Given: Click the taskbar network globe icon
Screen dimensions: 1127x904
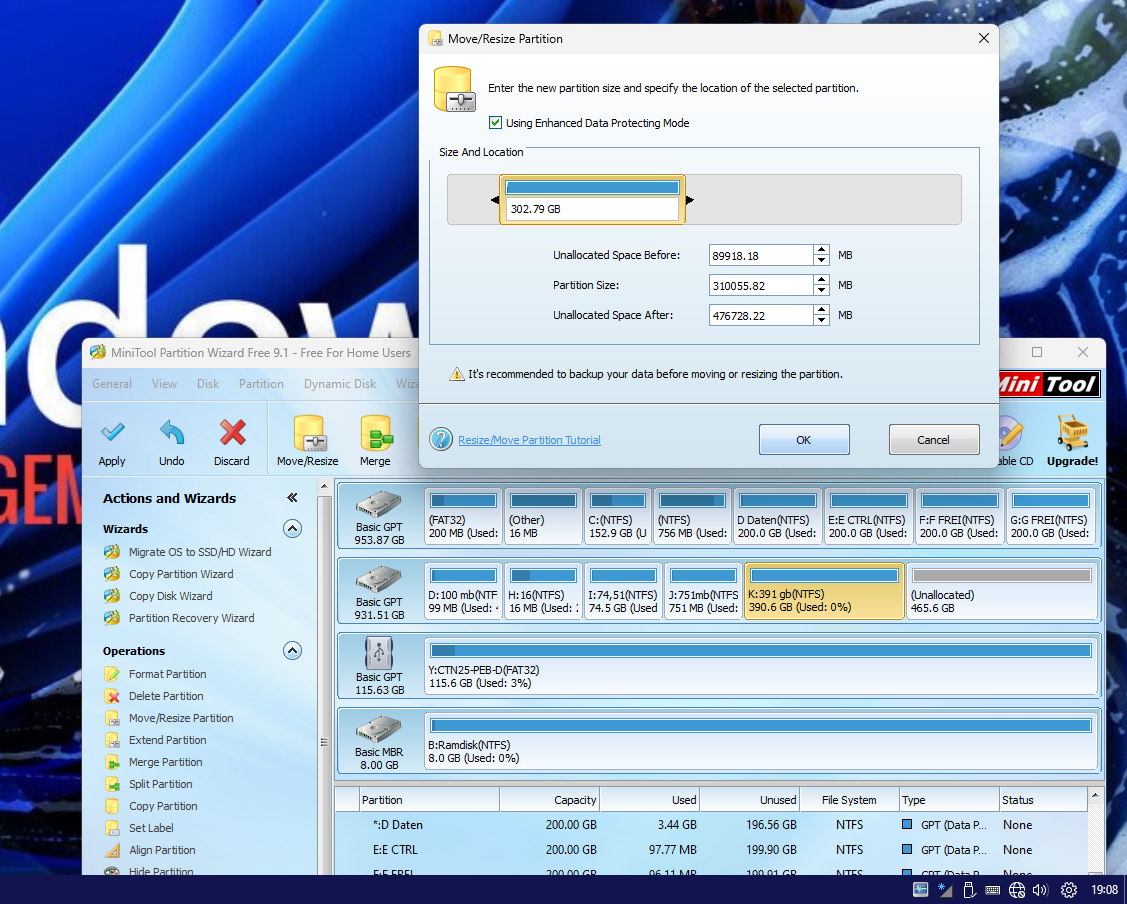Looking at the screenshot, I should point(1017,890).
